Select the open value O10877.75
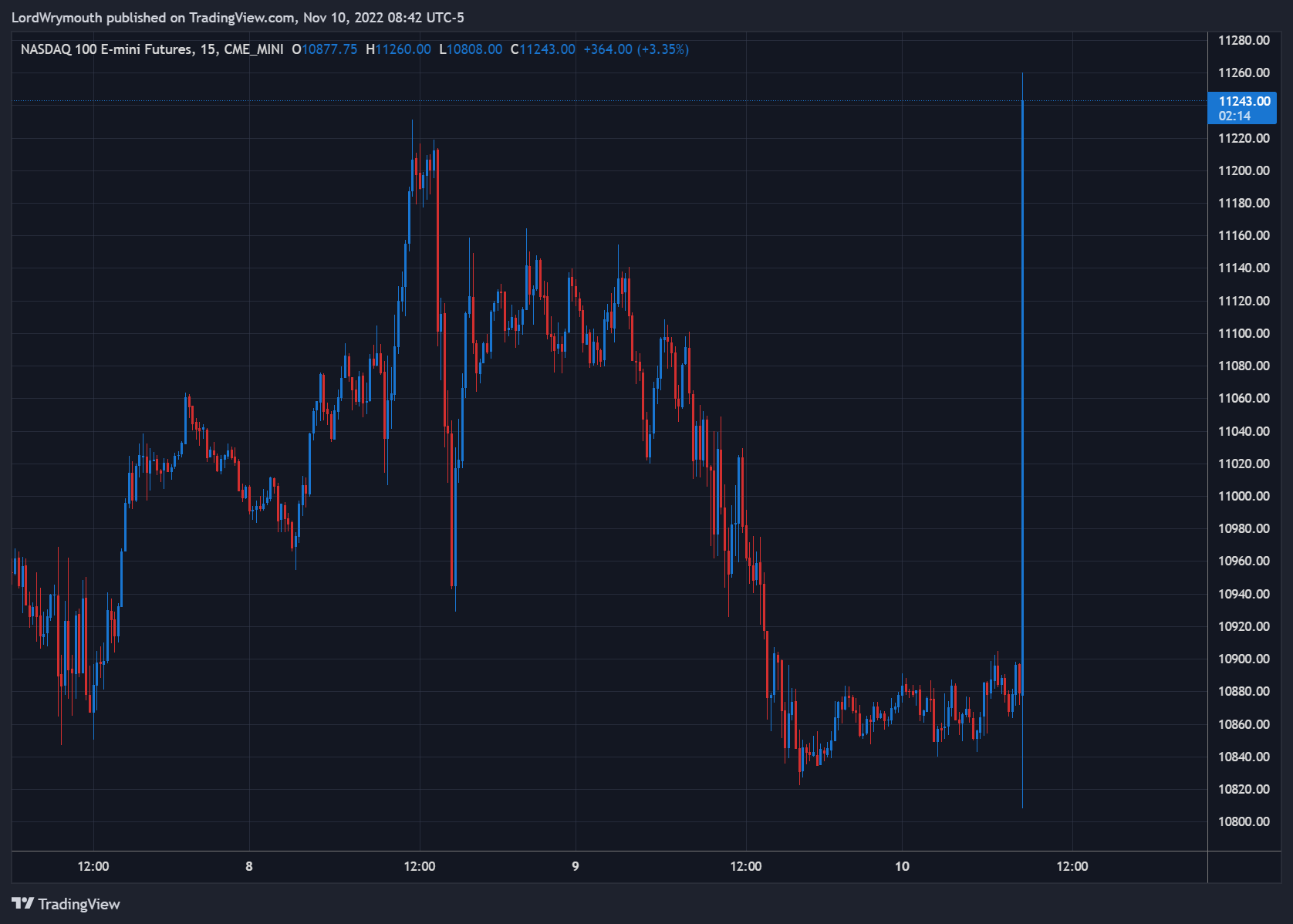Image resolution: width=1293 pixels, height=924 pixels. (x=324, y=49)
